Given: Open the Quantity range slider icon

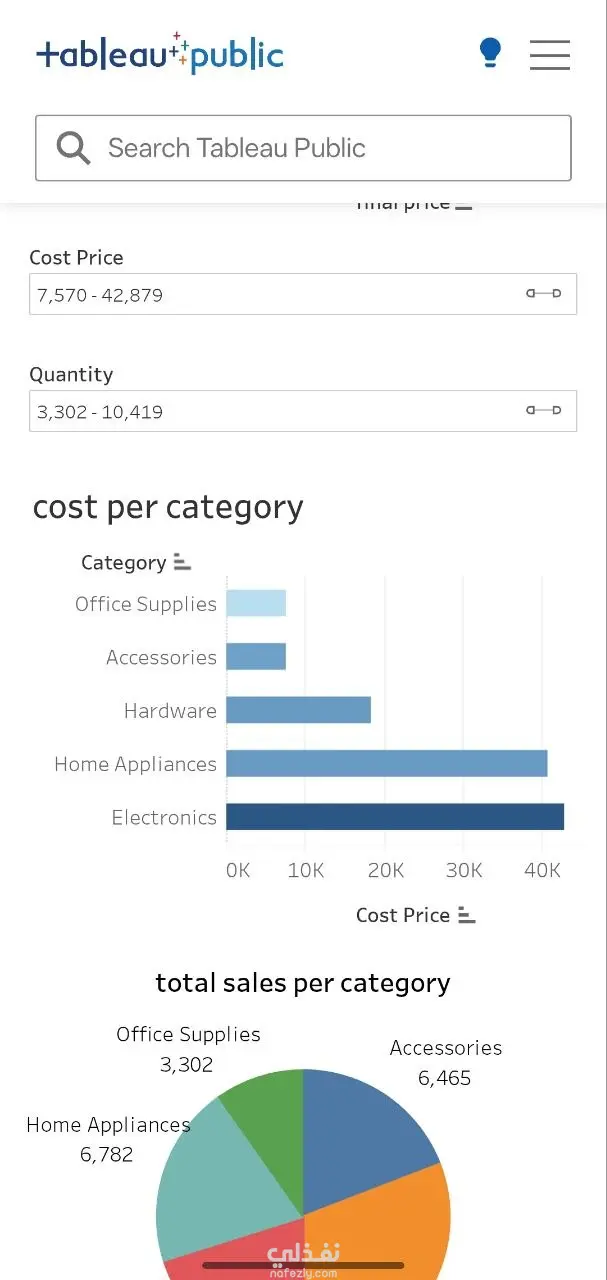Looking at the screenshot, I should coord(544,411).
